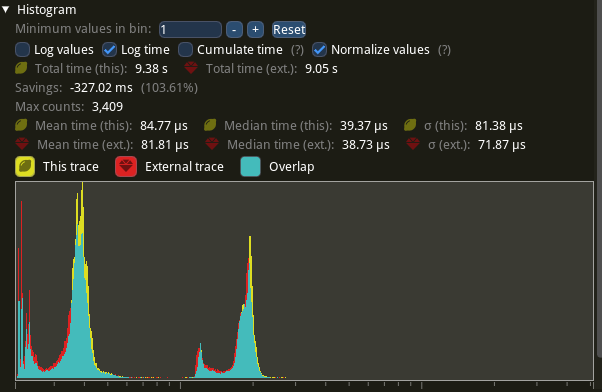602x392 pixels.
Task: Click the Histogram section header label
Action: pyautogui.click(x=46, y=10)
